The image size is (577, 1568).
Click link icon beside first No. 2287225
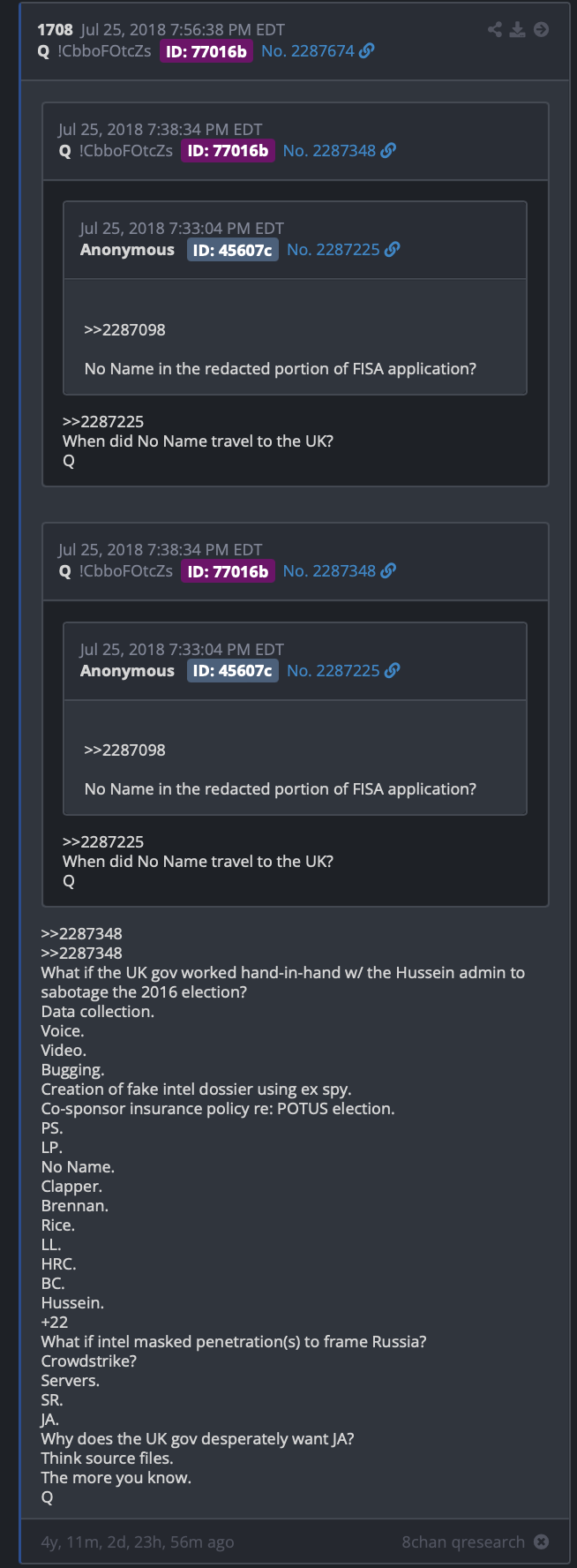pyautogui.click(x=393, y=250)
